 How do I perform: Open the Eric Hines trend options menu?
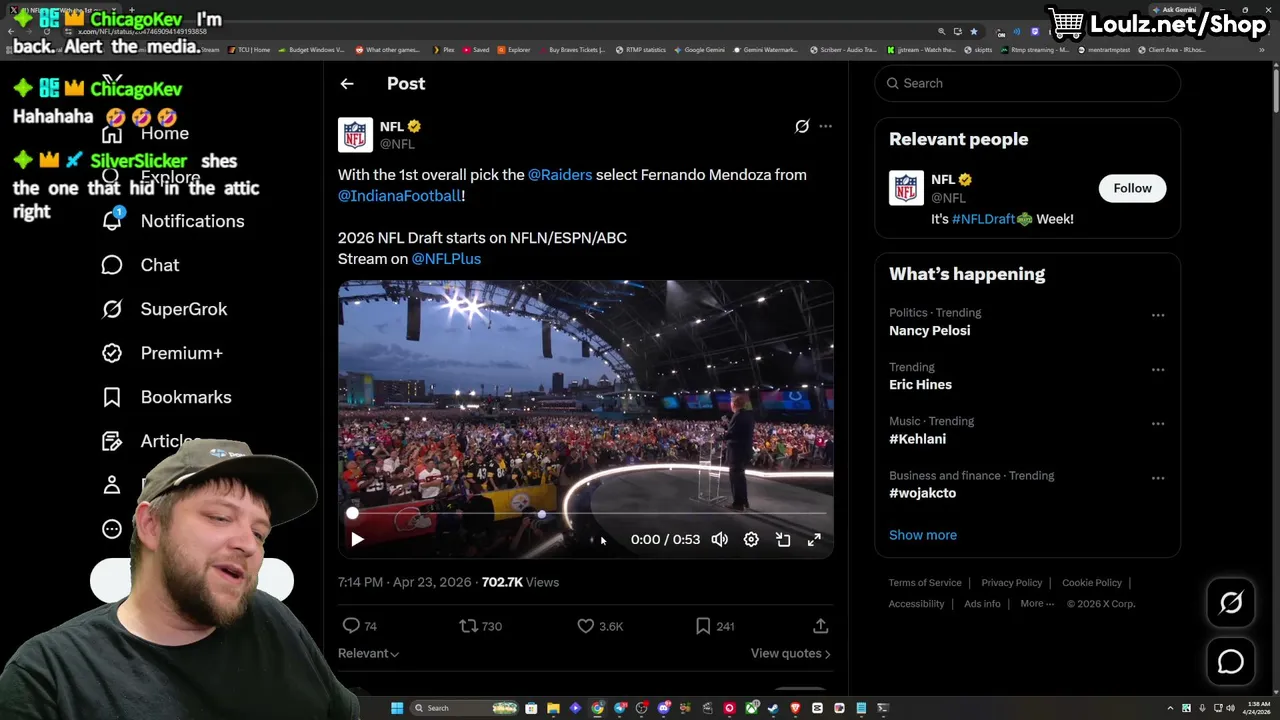1158,370
